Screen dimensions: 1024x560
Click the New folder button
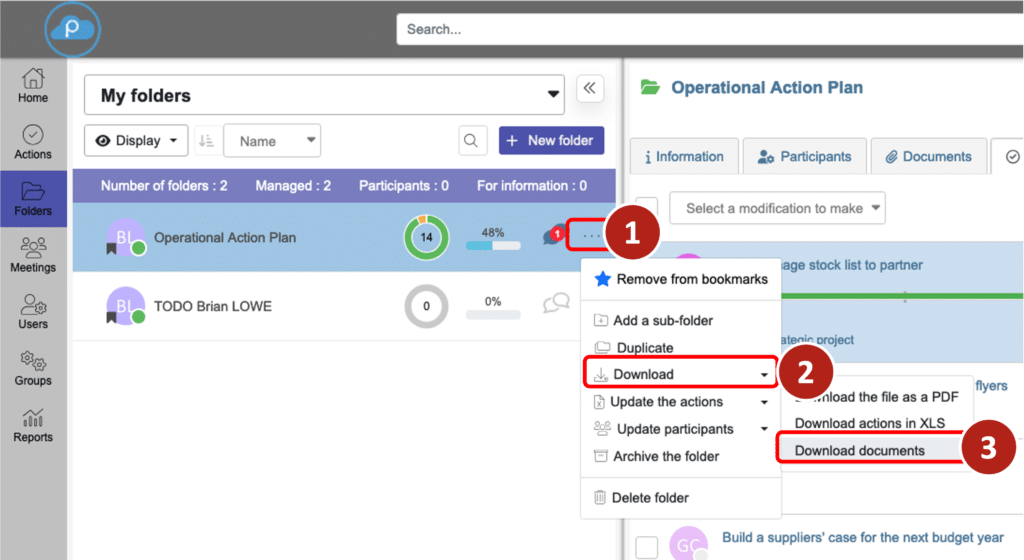pos(551,141)
